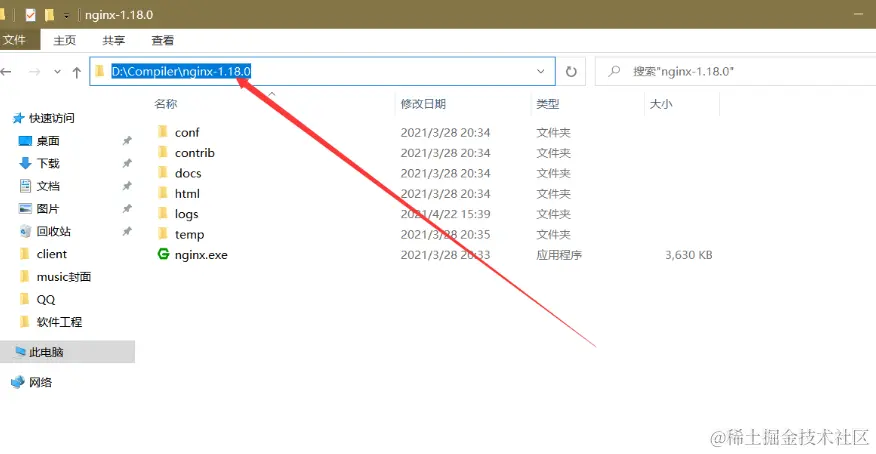This screenshot has height=454, width=876.
Task: Select the temp folder icon
Action: click(163, 233)
